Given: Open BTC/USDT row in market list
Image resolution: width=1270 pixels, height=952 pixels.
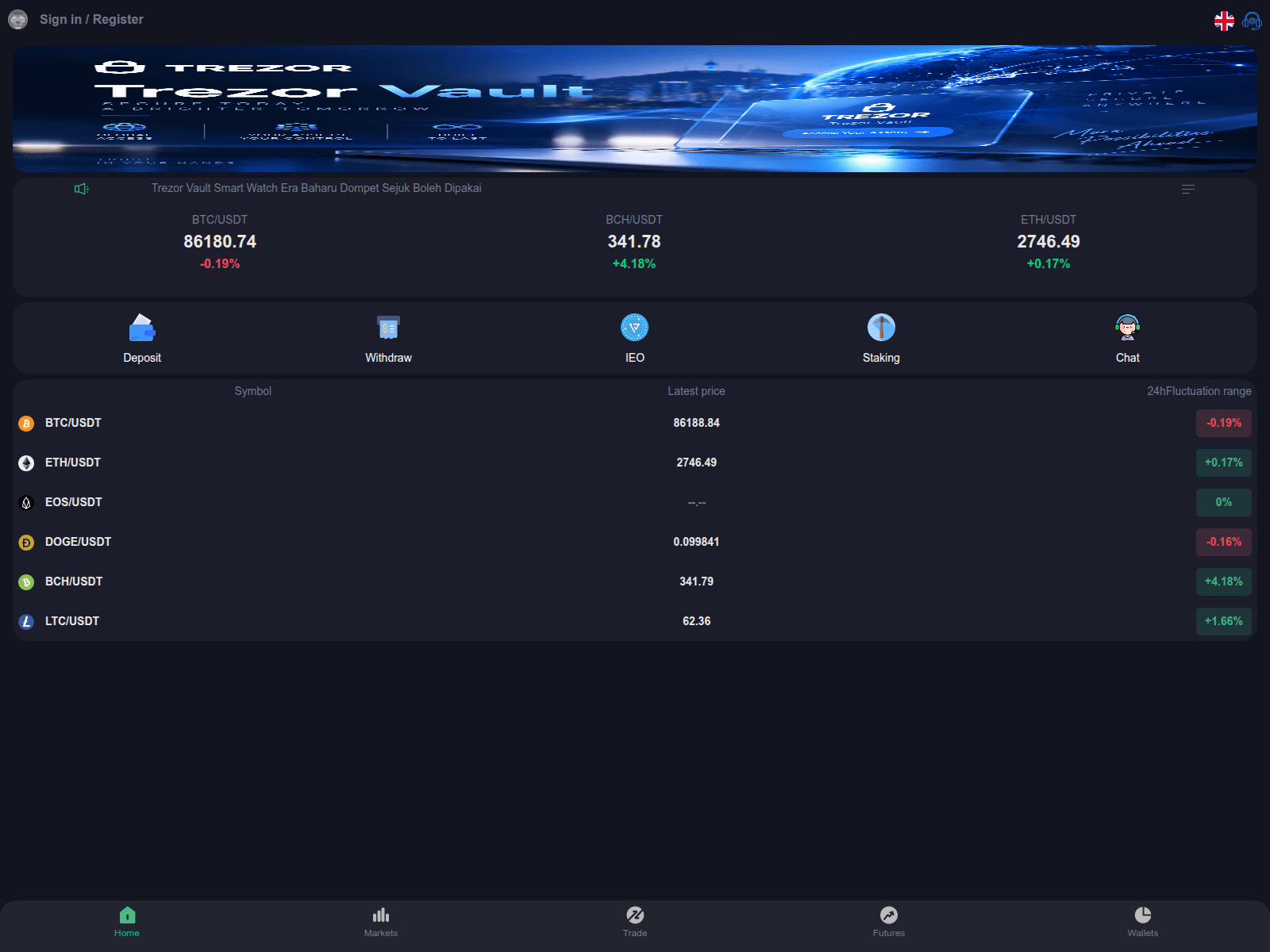Looking at the screenshot, I should [635, 423].
